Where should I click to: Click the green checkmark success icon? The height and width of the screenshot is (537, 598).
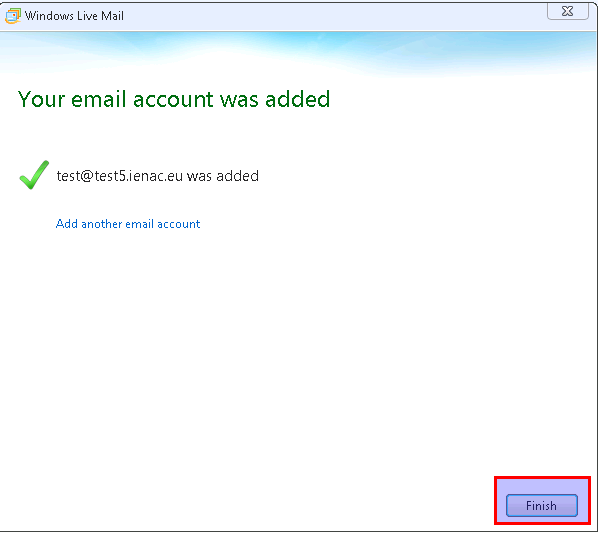tap(34, 175)
